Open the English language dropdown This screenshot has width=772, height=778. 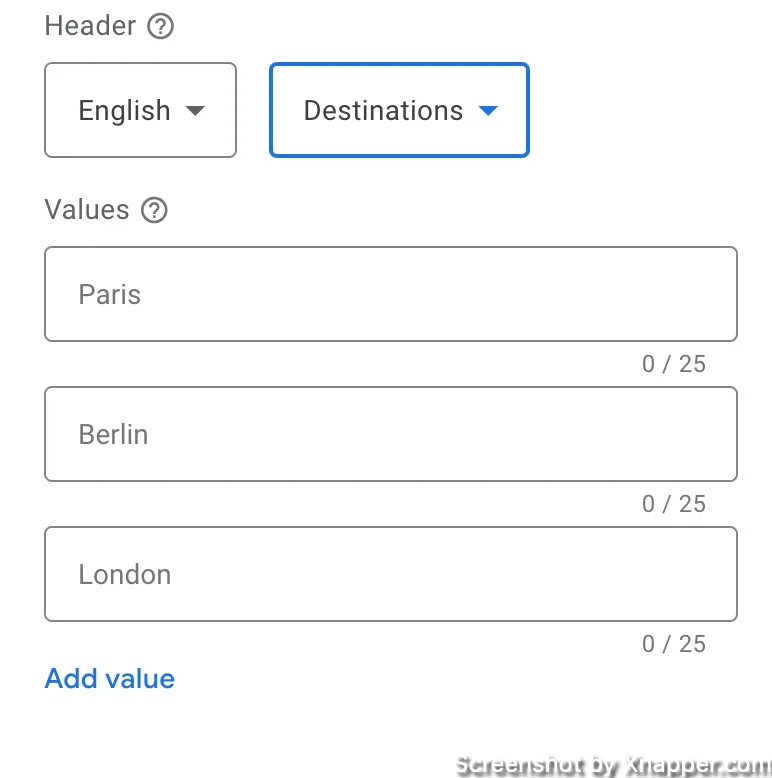tap(140, 110)
